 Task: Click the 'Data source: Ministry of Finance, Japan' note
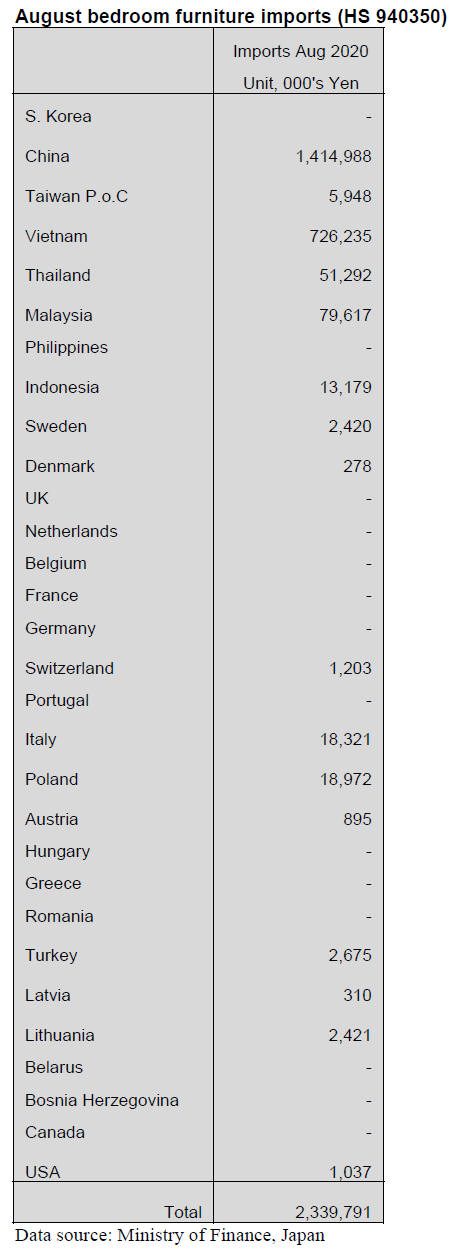(x=169, y=1235)
